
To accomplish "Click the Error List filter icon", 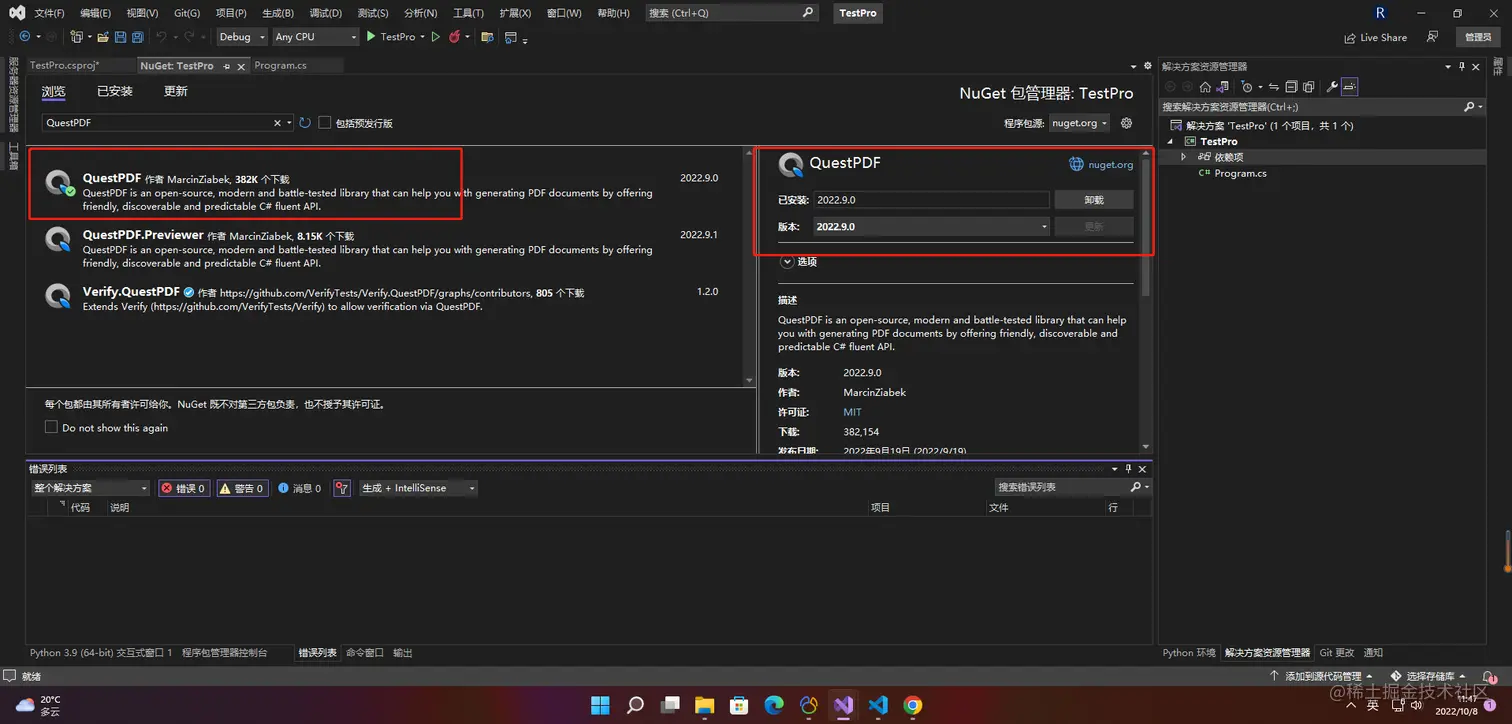I will point(342,488).
